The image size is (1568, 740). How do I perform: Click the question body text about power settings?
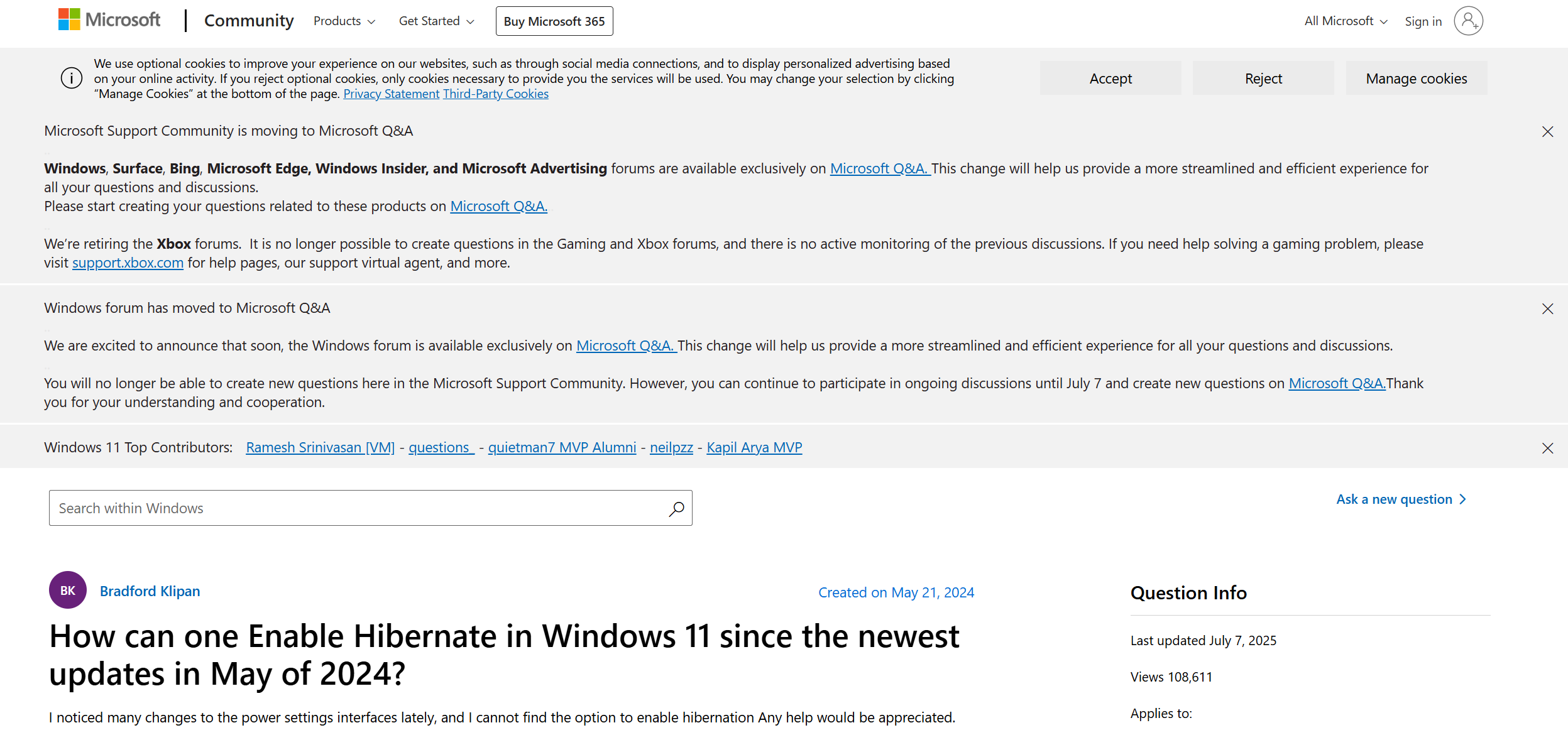point(502,717)
